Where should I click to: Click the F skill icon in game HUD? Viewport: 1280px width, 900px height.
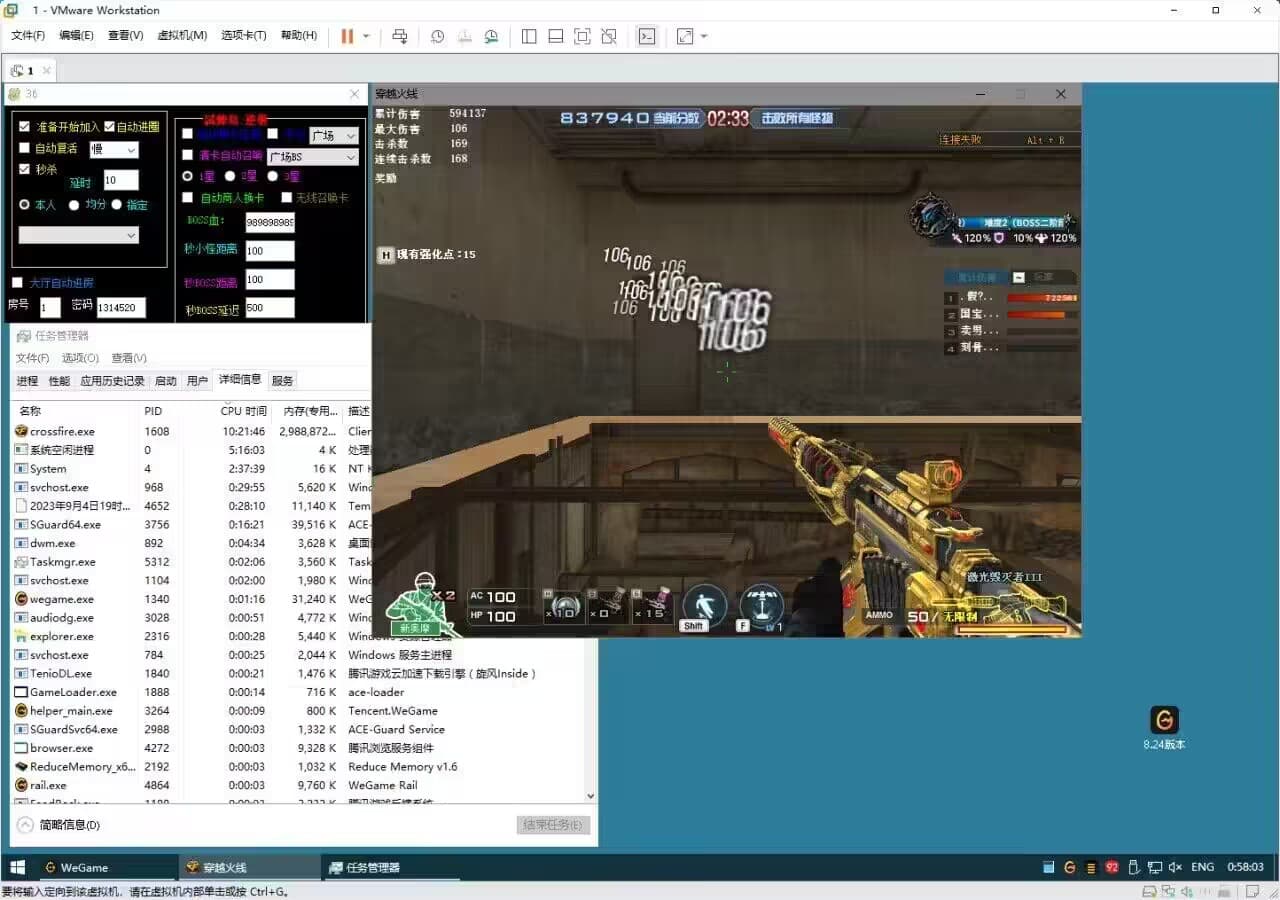pyautogui.click(x=762, y=607)
